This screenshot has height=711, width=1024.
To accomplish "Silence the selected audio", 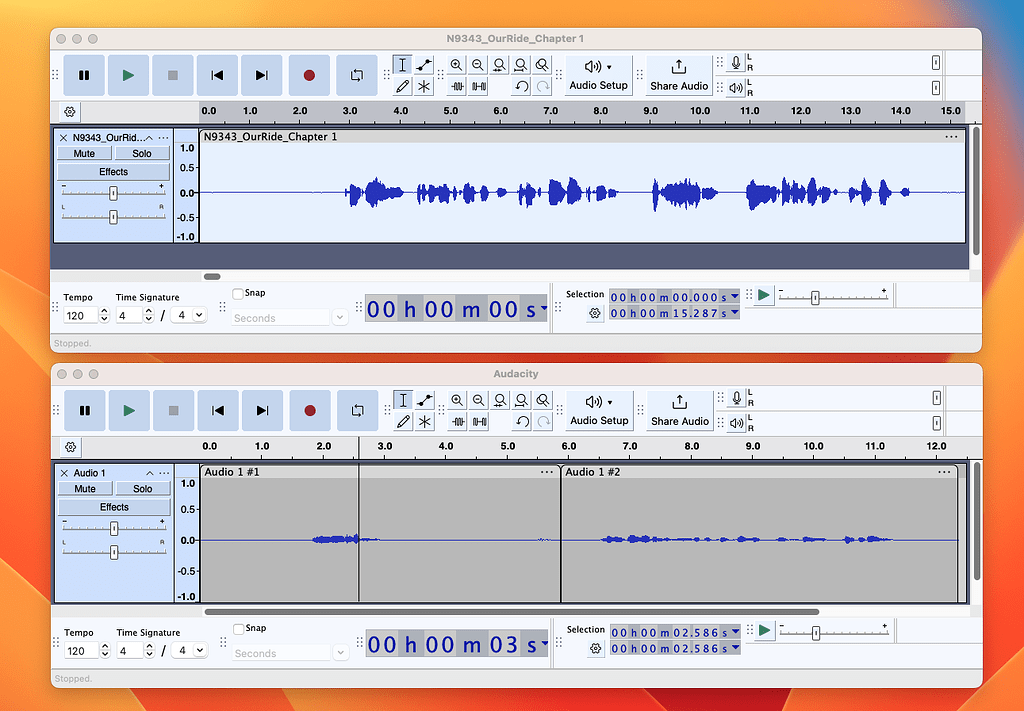I will pyautogui.click(x=479, y=87).
